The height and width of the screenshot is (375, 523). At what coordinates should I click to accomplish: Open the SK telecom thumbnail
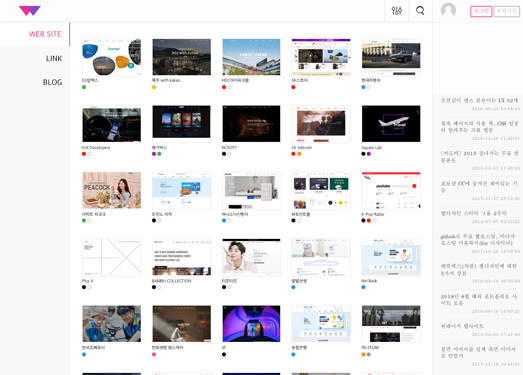(x=321, y=124)
